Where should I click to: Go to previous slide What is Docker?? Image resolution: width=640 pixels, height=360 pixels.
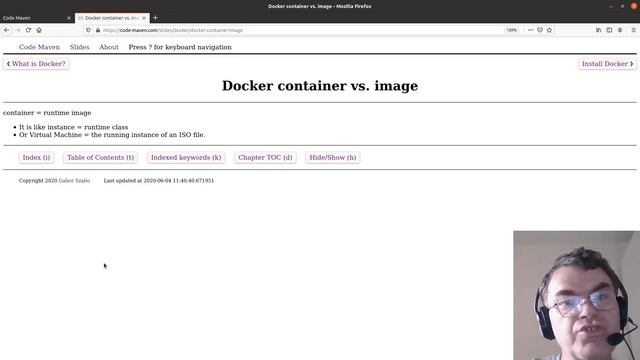click(x=36, y=64)
